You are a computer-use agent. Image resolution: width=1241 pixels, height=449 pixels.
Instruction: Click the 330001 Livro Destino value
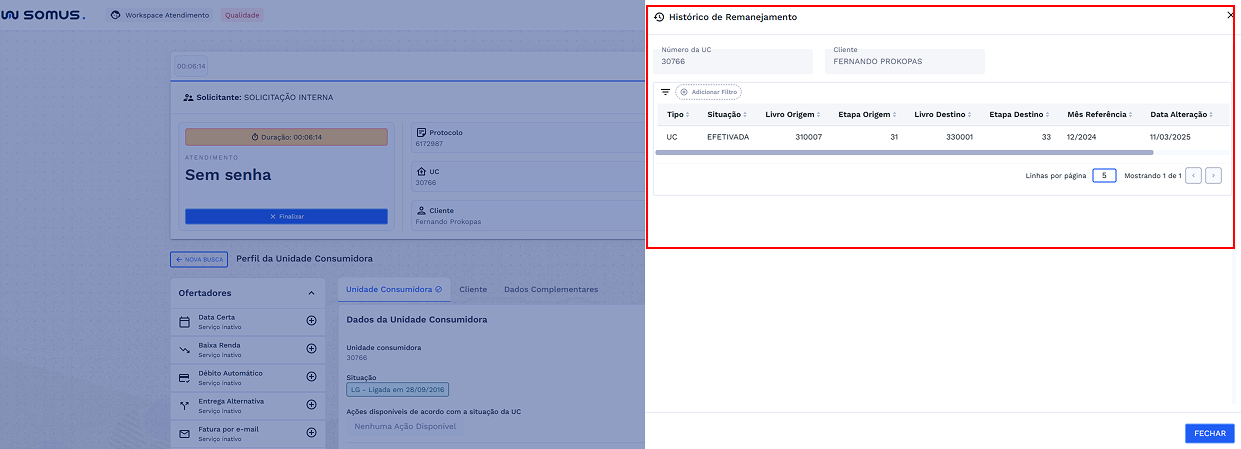point(959,137)
